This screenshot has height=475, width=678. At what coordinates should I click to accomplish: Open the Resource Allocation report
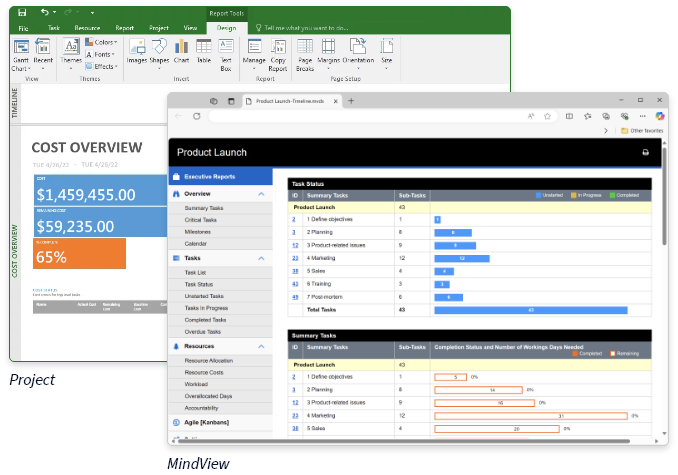221,360
